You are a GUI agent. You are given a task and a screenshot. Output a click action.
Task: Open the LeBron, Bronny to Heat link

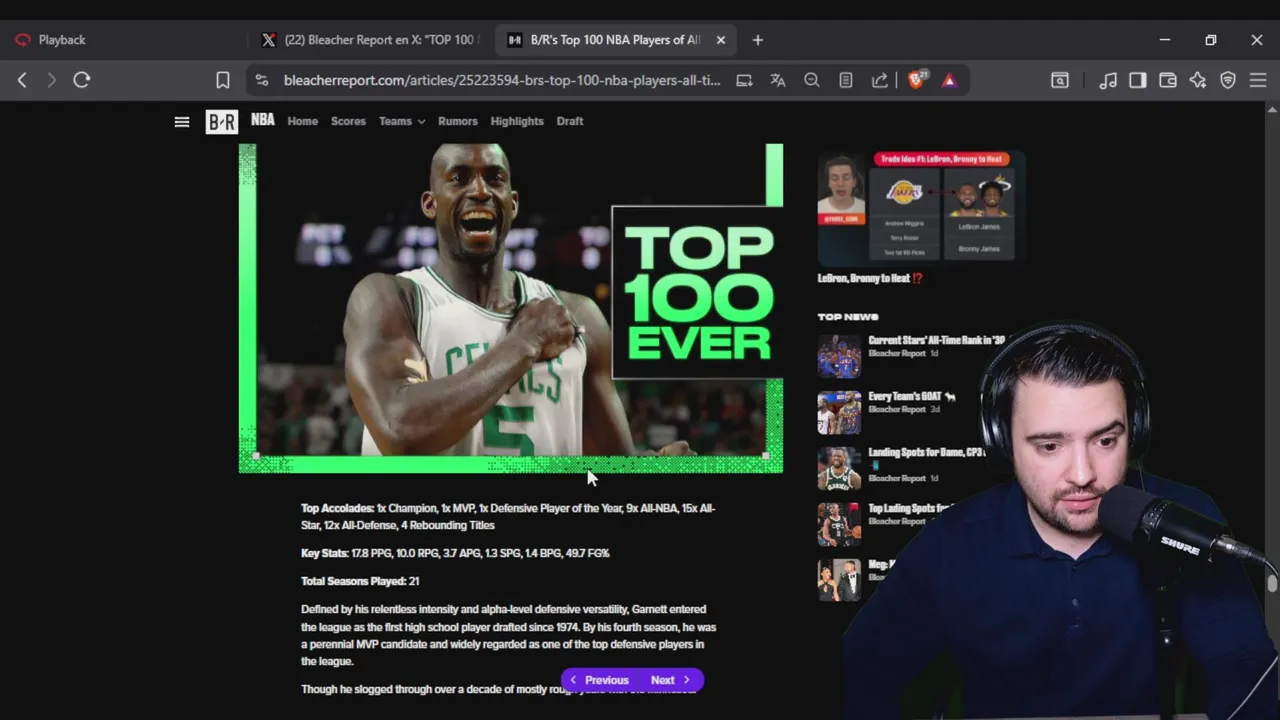point(870,278)
